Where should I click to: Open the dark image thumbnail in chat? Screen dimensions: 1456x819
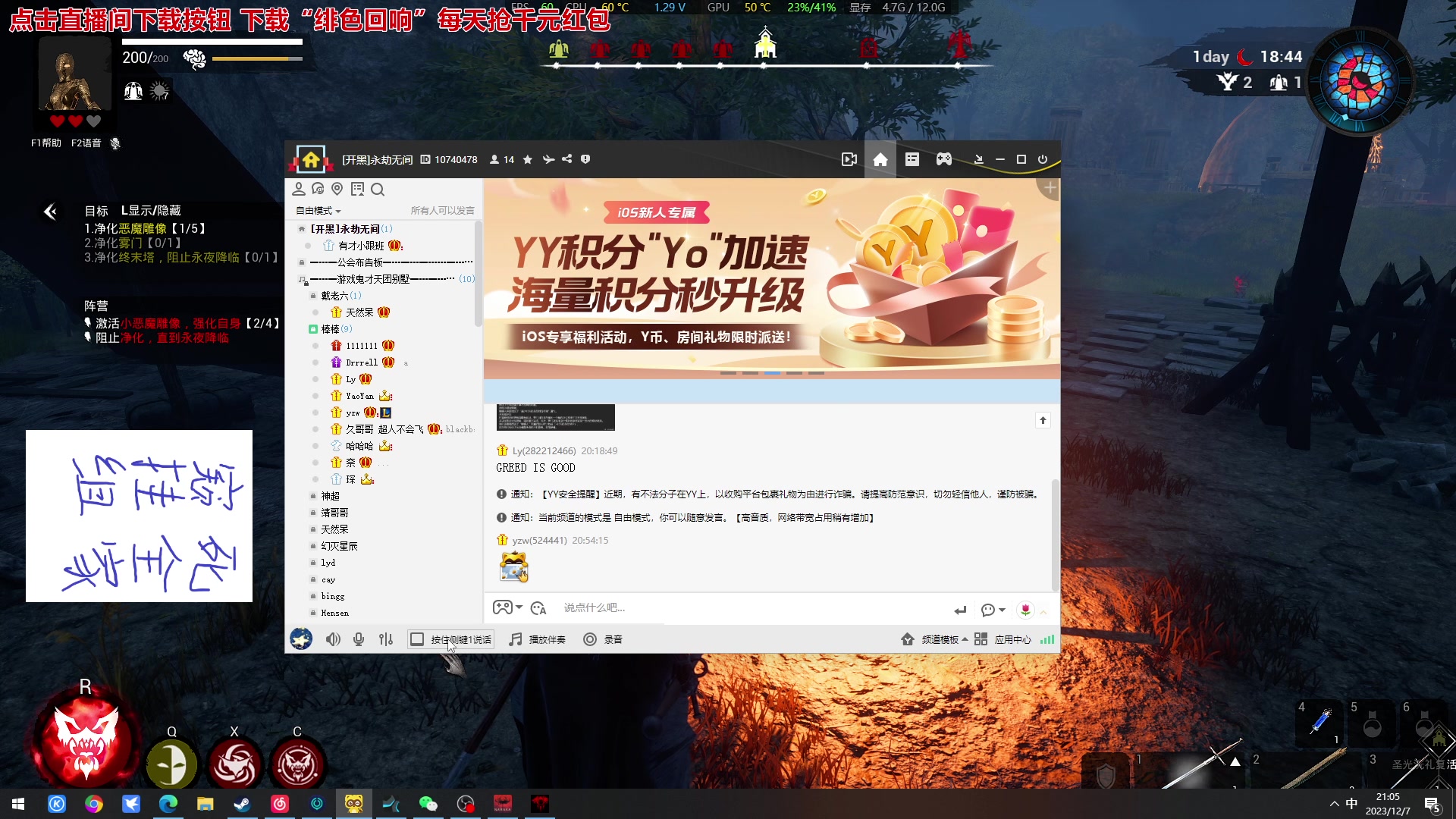[x=555, y=417]
